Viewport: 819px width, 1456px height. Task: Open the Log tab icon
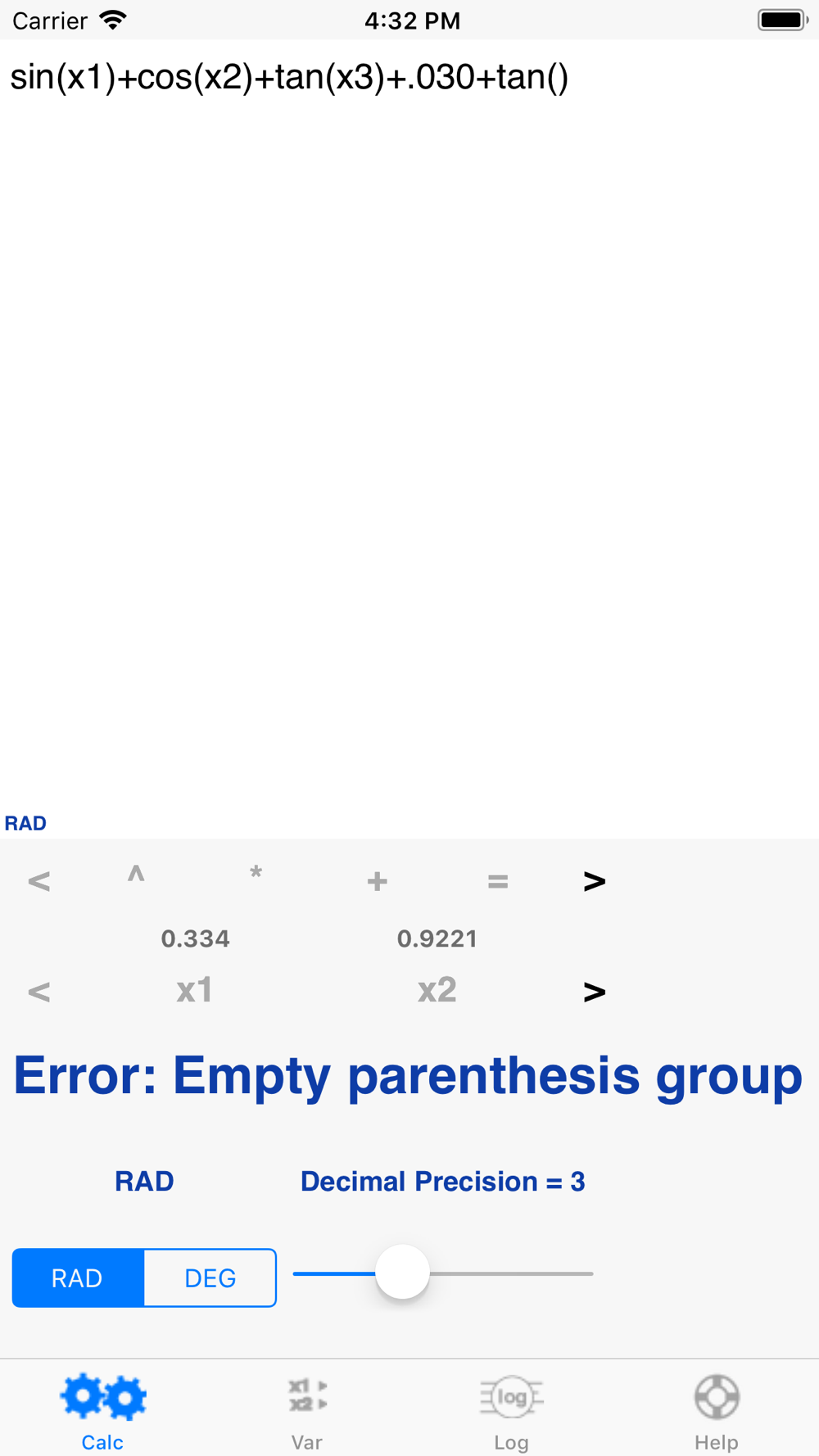[x=512, y=1396]
